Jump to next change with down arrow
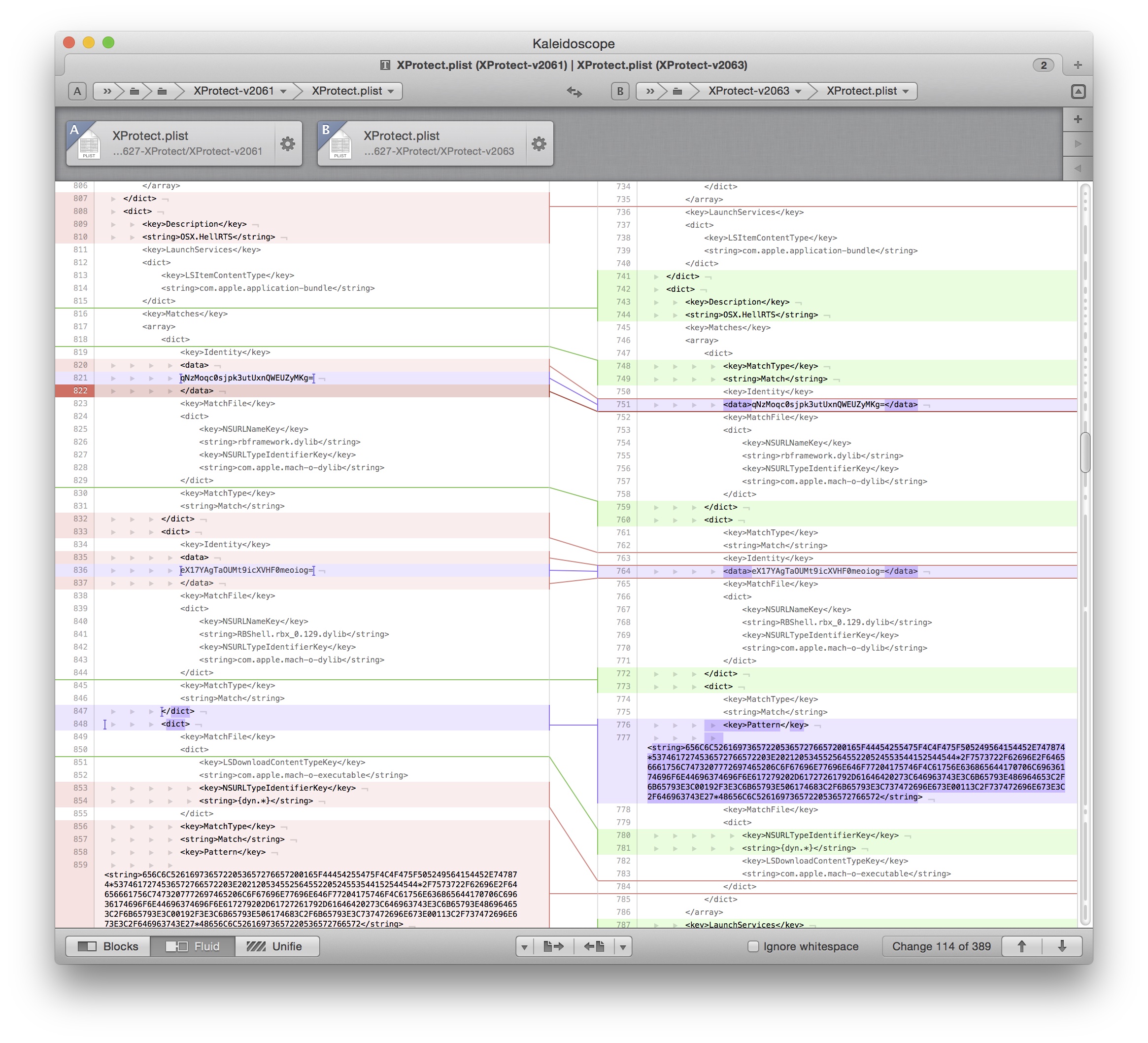This screenshot has height=1043, width=1148. (x=1062, y=946)
